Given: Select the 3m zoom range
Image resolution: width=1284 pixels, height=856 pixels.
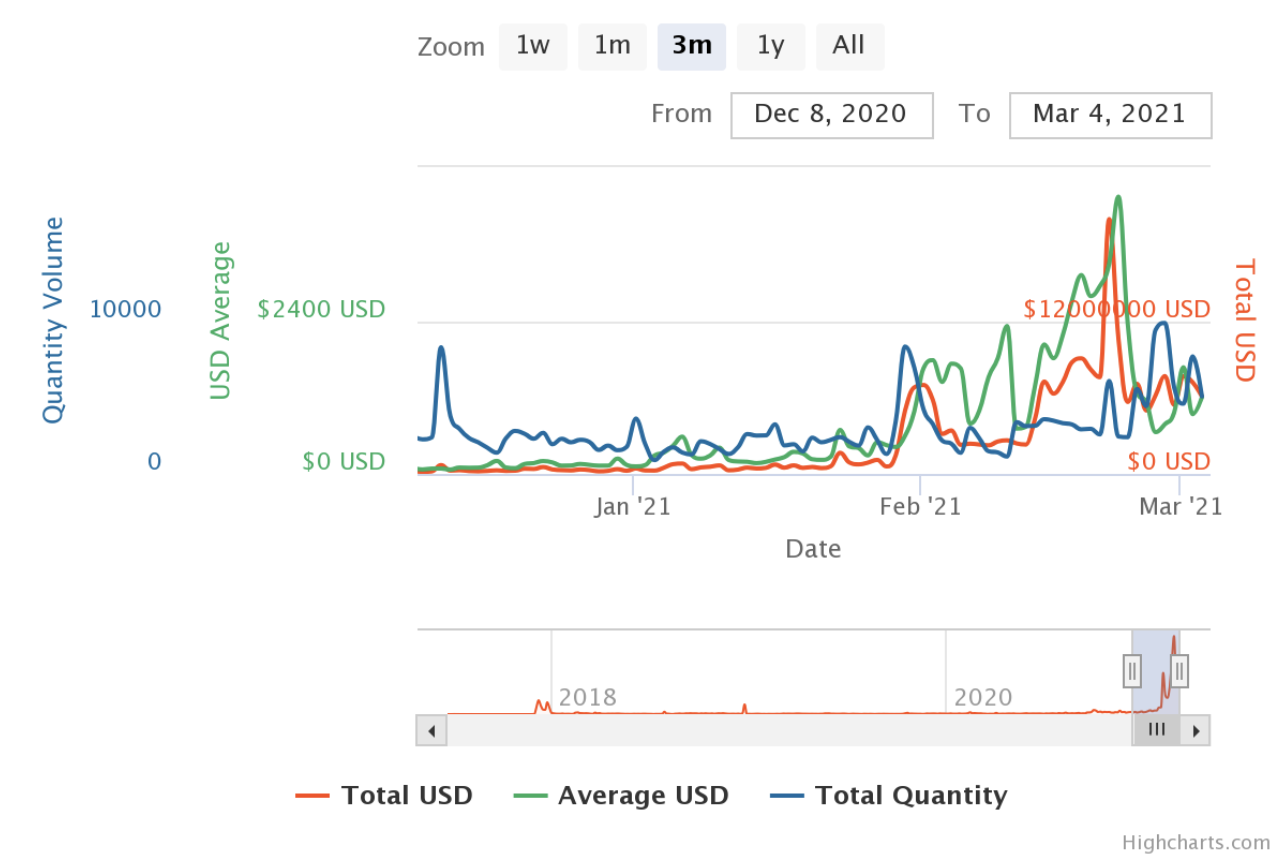Looking at the screenshot, I should coord(691,46).
